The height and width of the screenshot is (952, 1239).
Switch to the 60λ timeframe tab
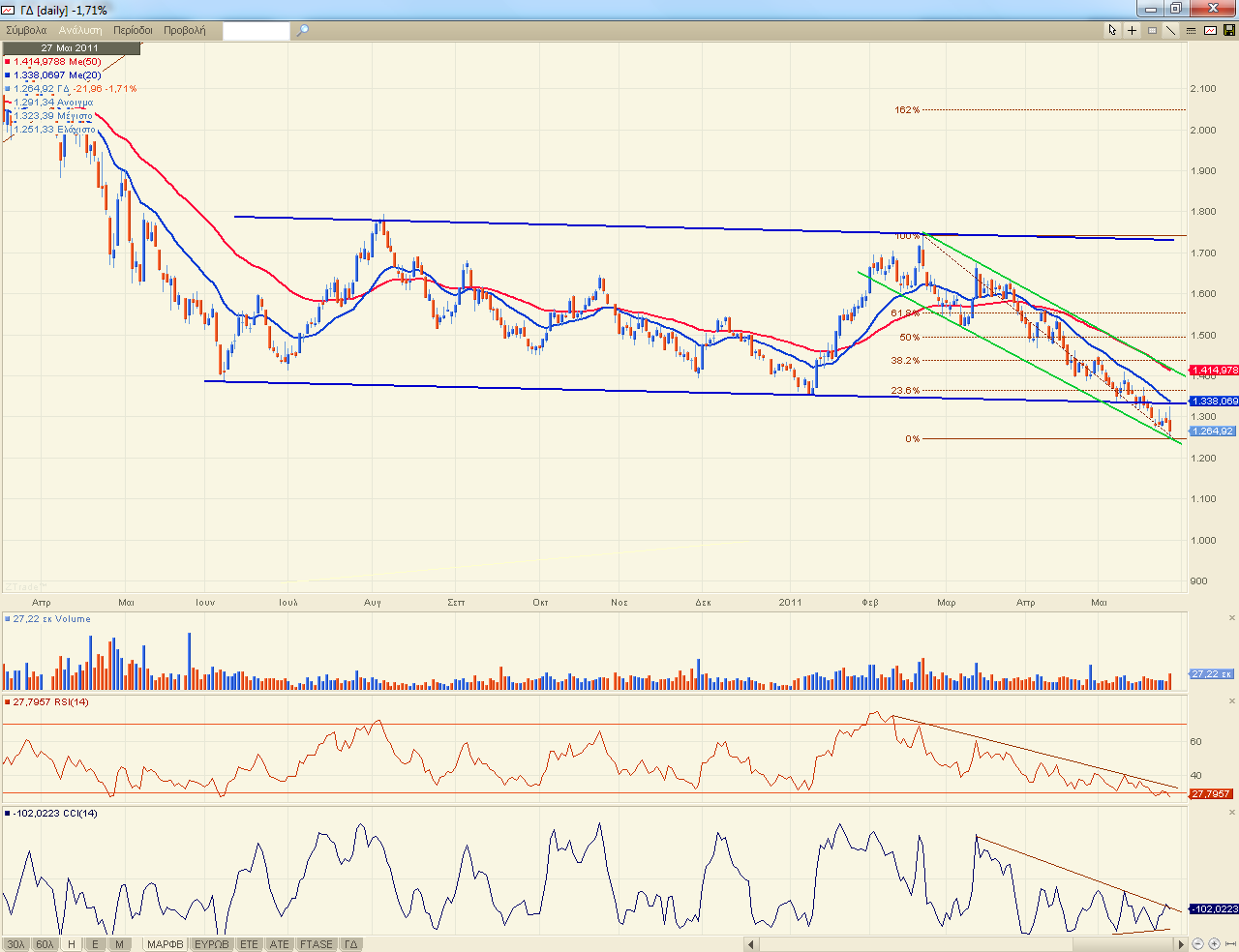(x=45, y=944)
